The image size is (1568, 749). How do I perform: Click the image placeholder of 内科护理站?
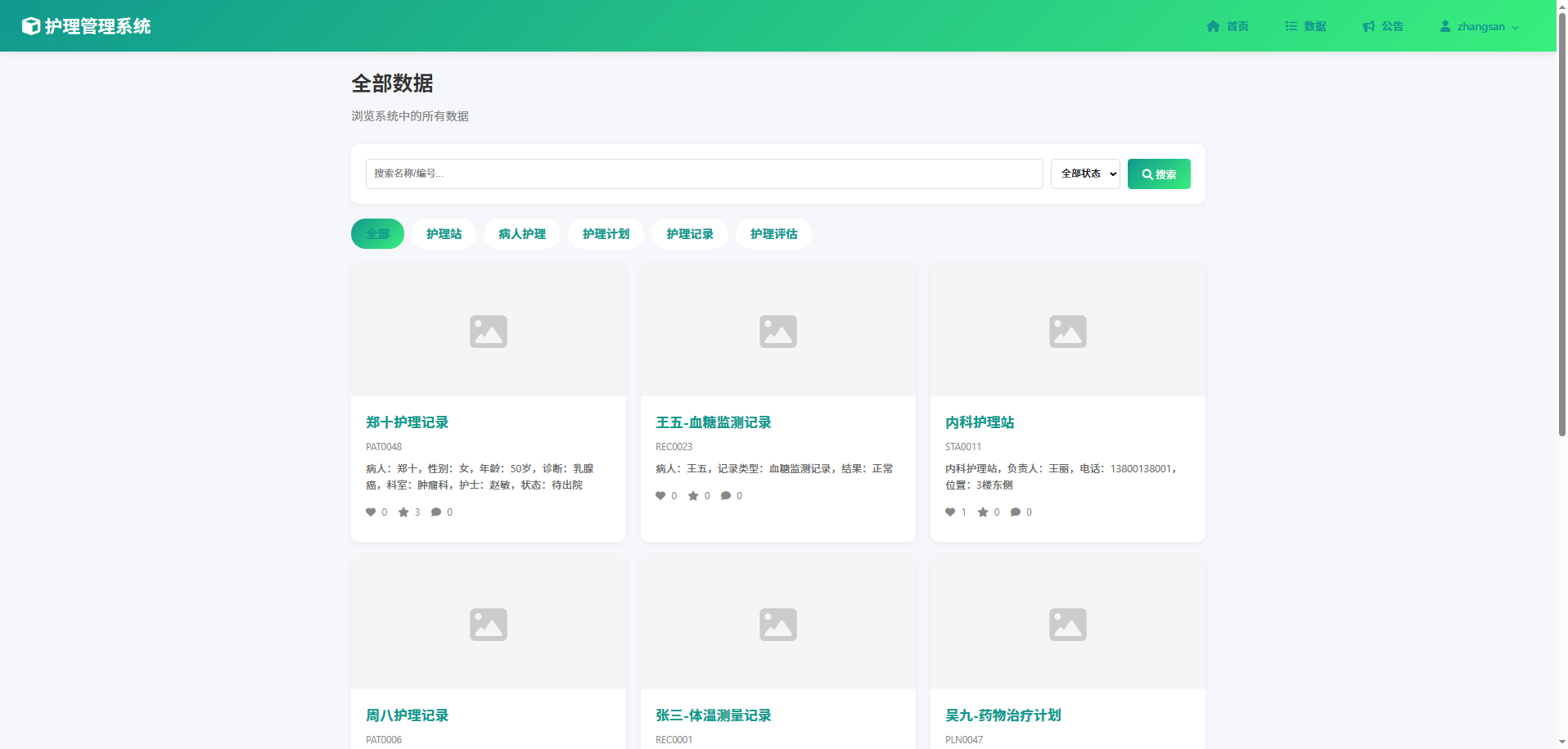click(1068, 331)
